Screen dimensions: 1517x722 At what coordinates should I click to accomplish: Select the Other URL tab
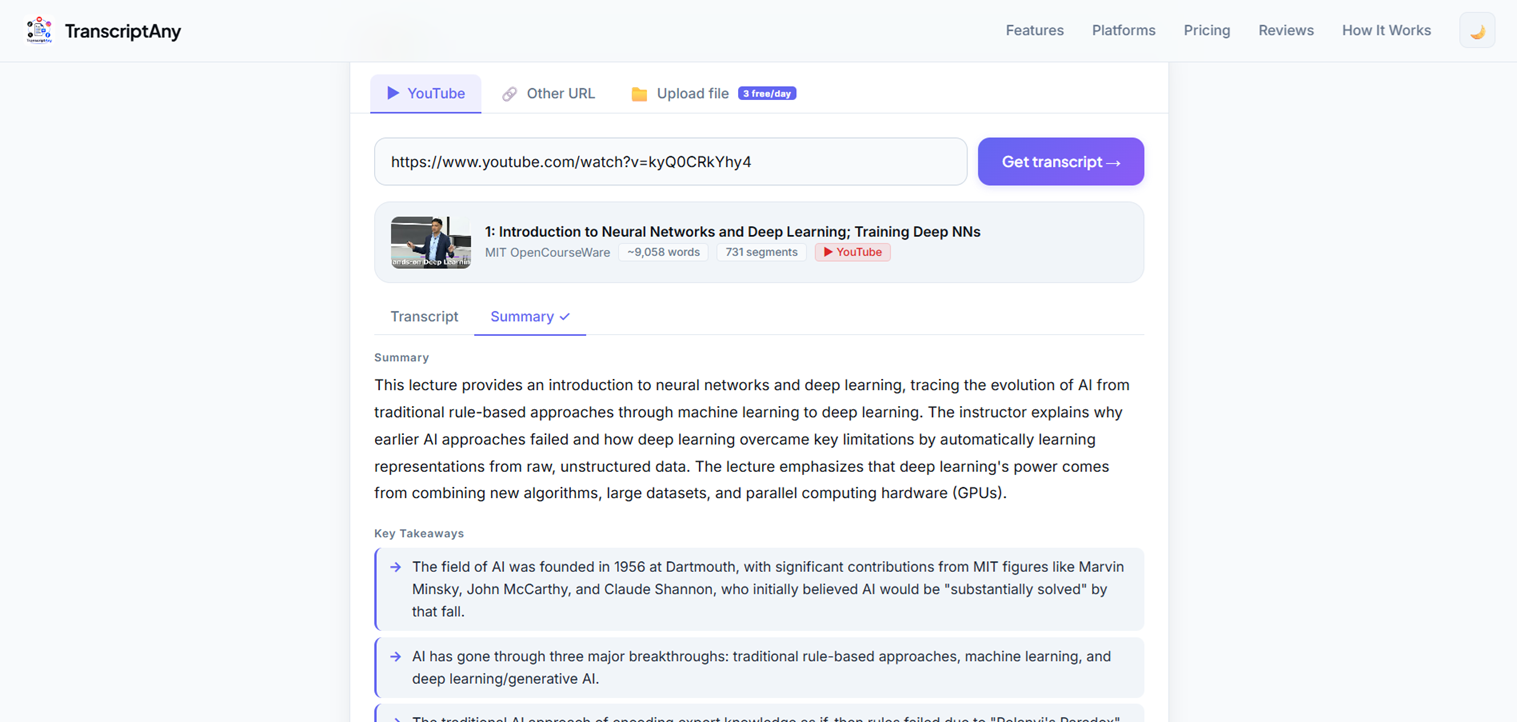click(x=548, y=94)
